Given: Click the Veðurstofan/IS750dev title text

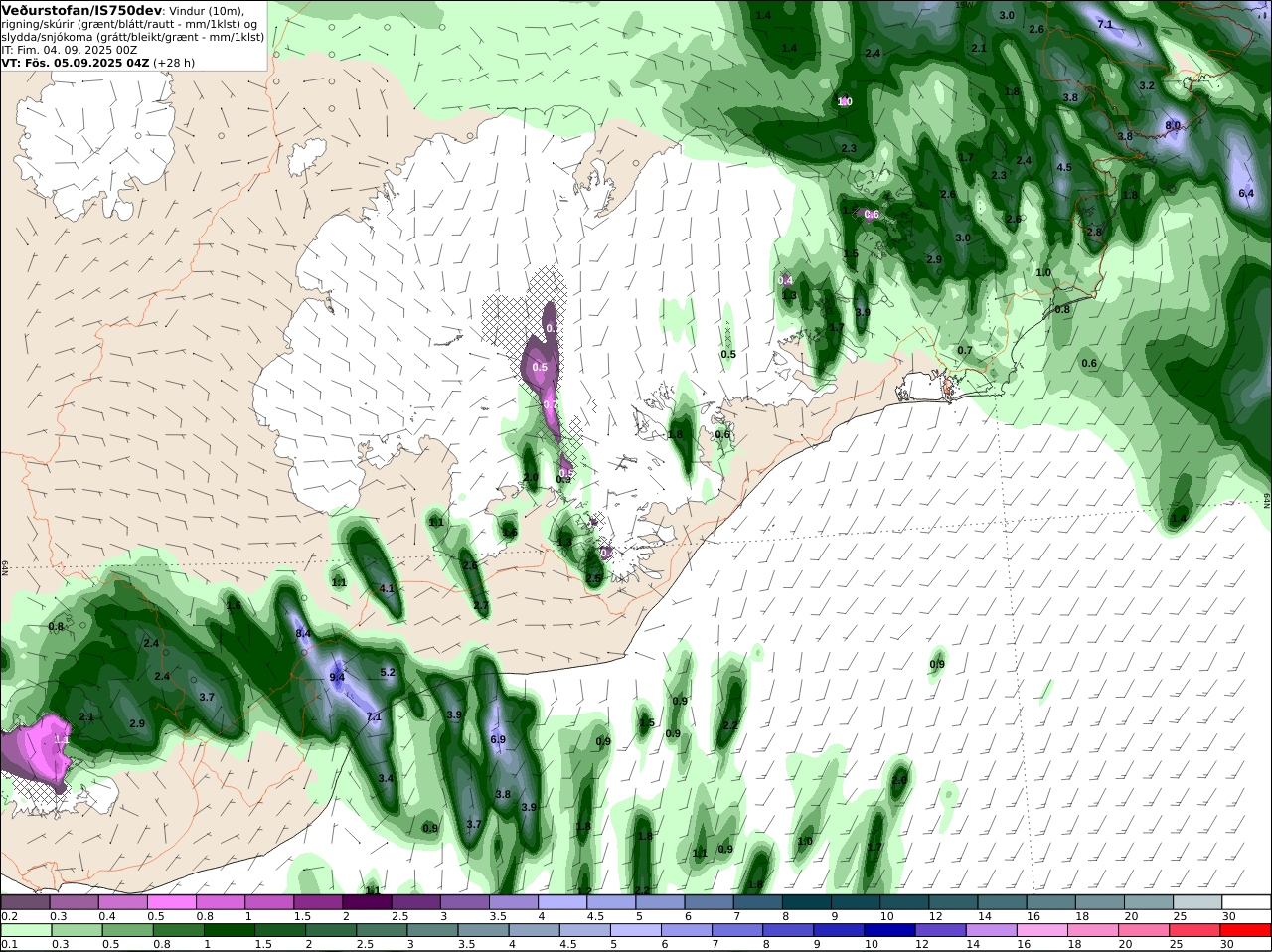Looking at the screenshot, I should [82, 10].
